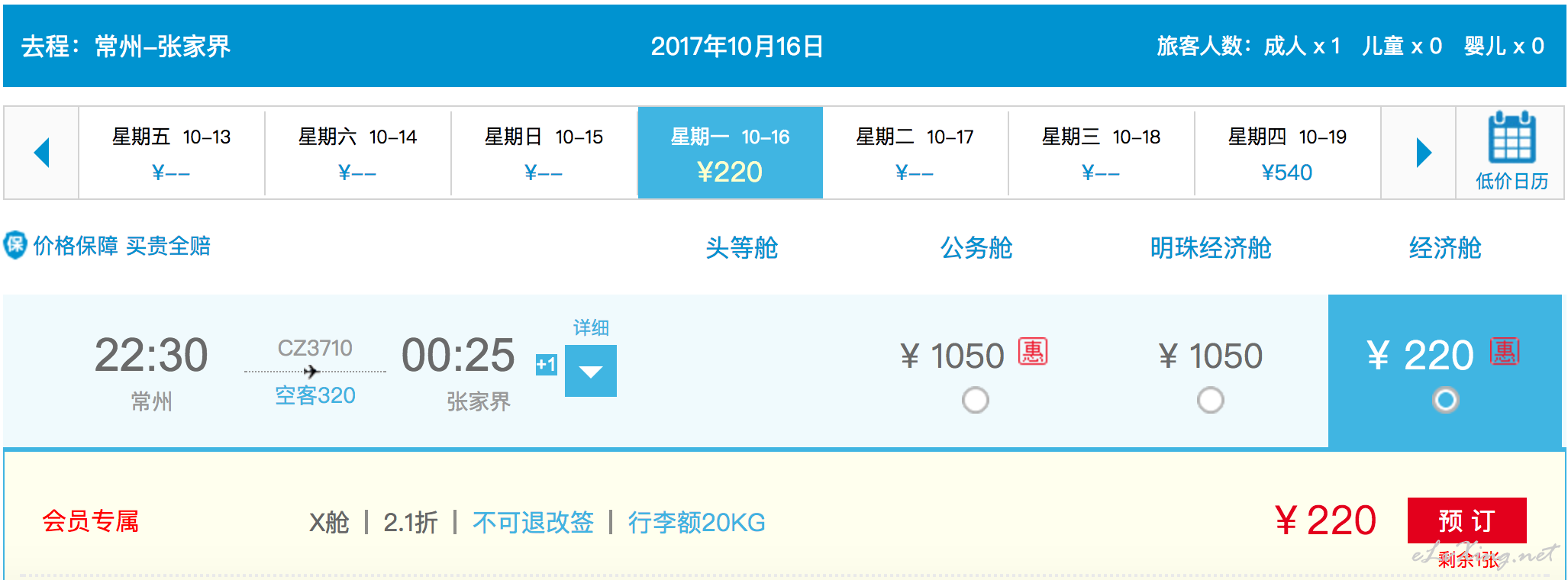
Task: Select the business class ¥1050 radio button
Action: [976, 400]
